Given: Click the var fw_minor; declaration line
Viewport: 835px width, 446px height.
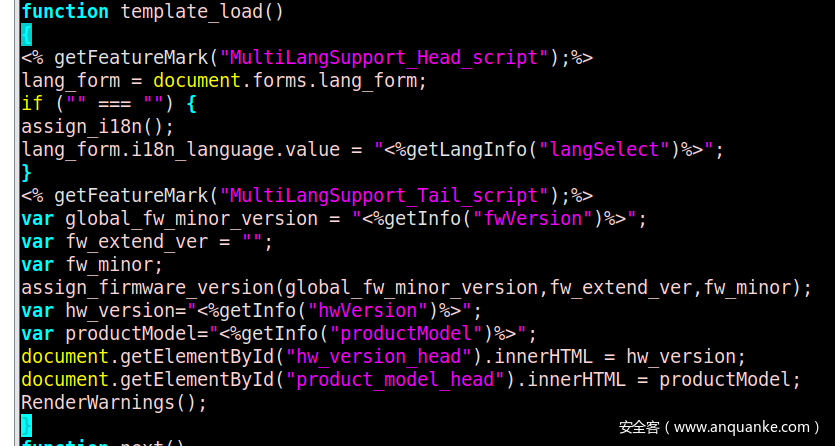Looking at the screenshot, I should [92, 265].
